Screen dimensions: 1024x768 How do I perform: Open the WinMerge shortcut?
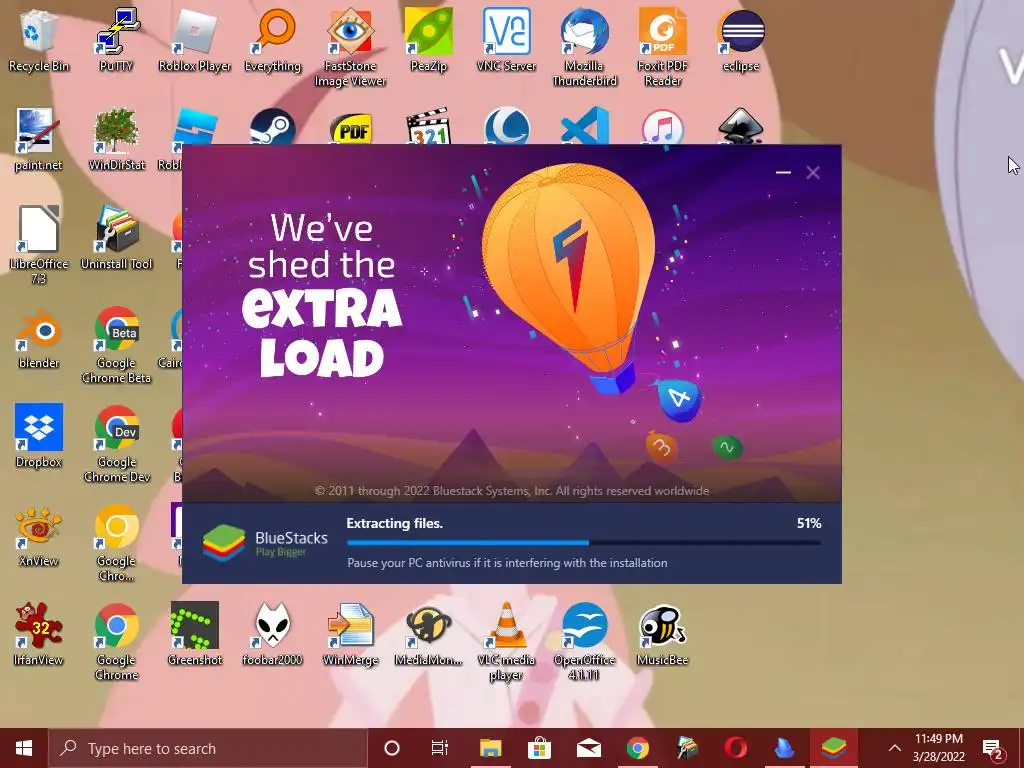(351, 634)
